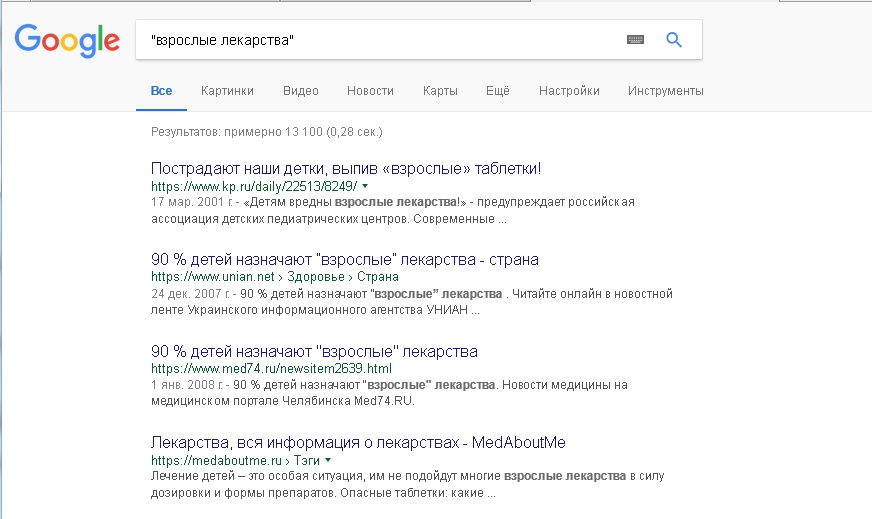Open the Настройки menu
The width and height of the screenshot is (872, 519).
(x=569, y=91)
